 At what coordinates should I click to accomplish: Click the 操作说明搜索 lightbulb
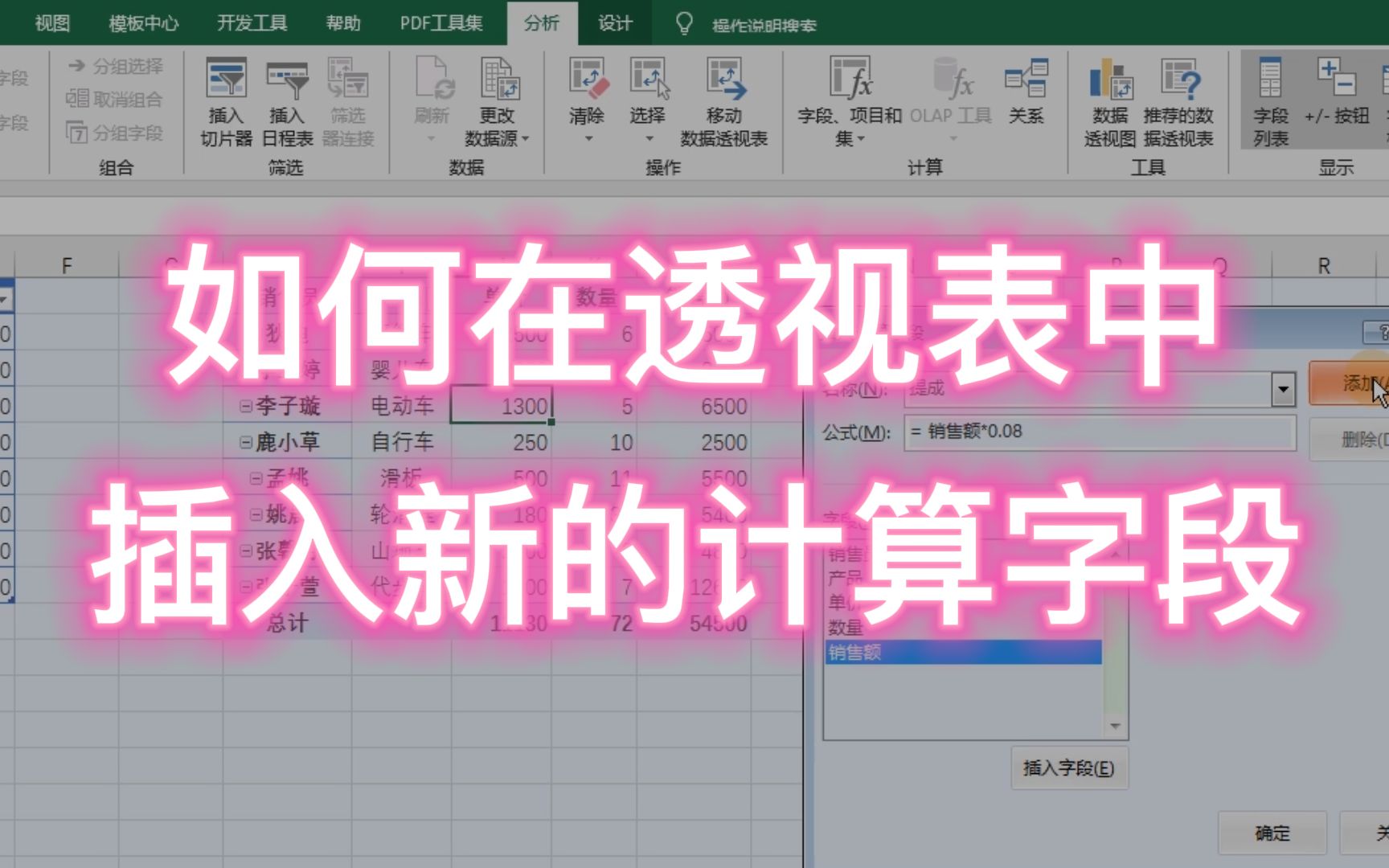tap(684, 23)
